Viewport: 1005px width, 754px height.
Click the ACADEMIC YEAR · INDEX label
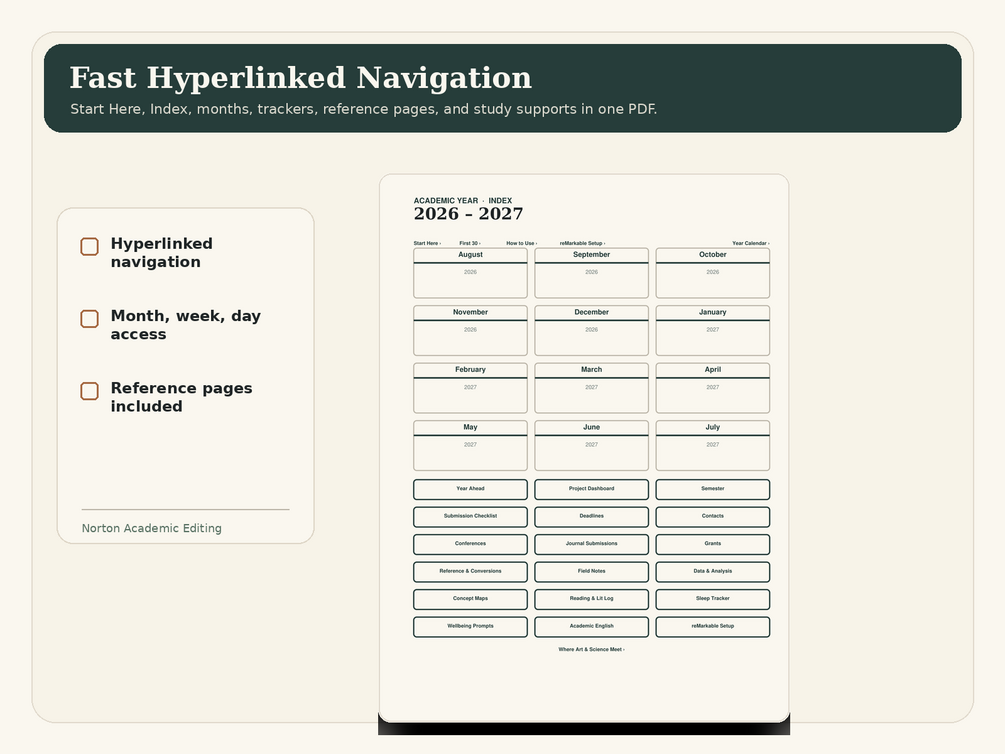(463, 201)
